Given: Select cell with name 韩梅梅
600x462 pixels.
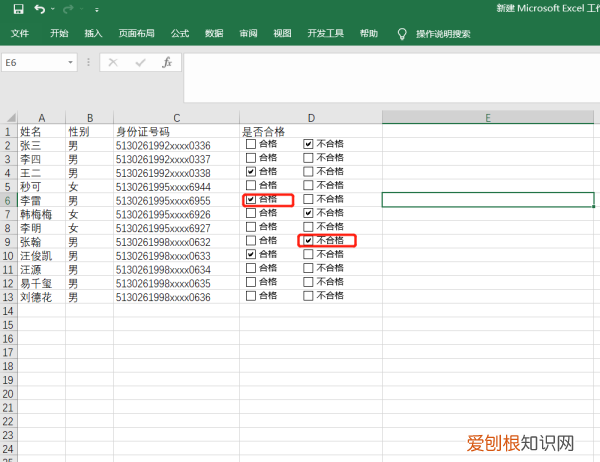Looking at the screenshot, I should [x=41, y=214].
